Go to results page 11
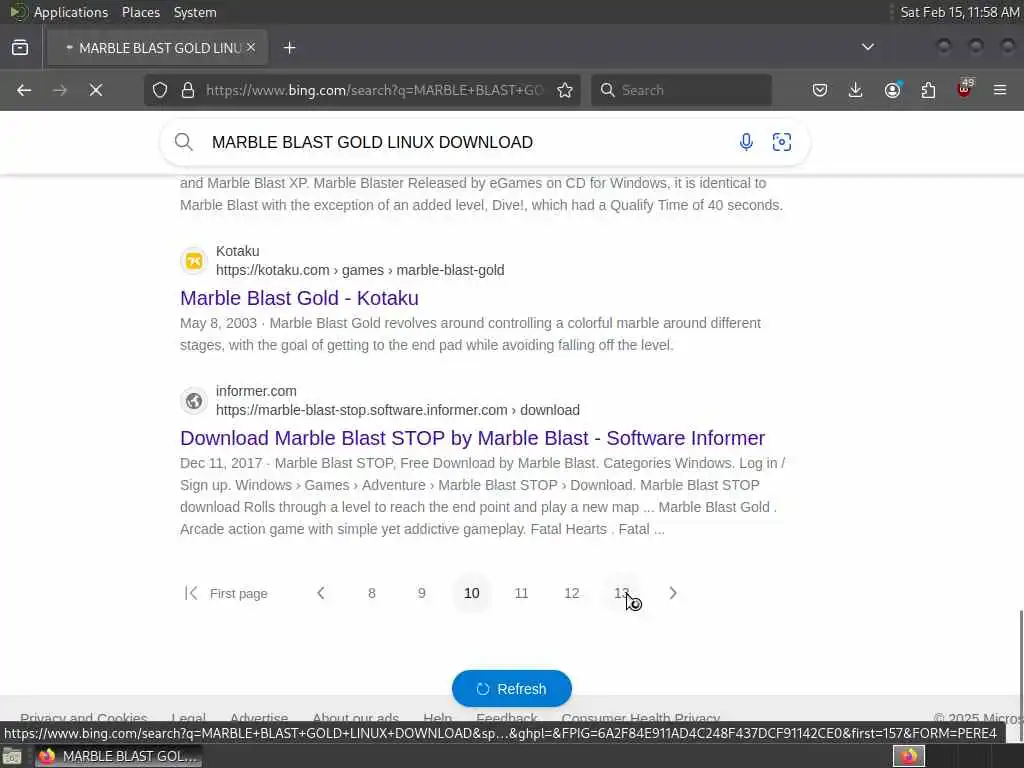This screenshot has width=1024, height=768. (x=521, y=593)
